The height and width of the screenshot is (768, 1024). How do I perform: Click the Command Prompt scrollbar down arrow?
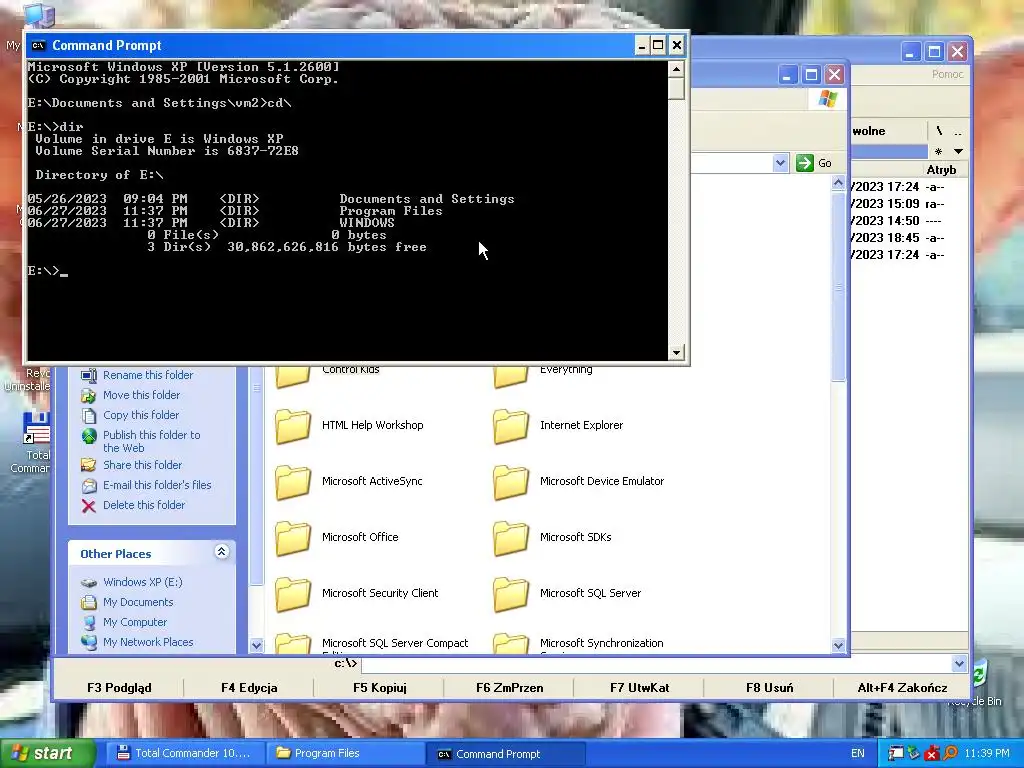(x=676, y=352)
